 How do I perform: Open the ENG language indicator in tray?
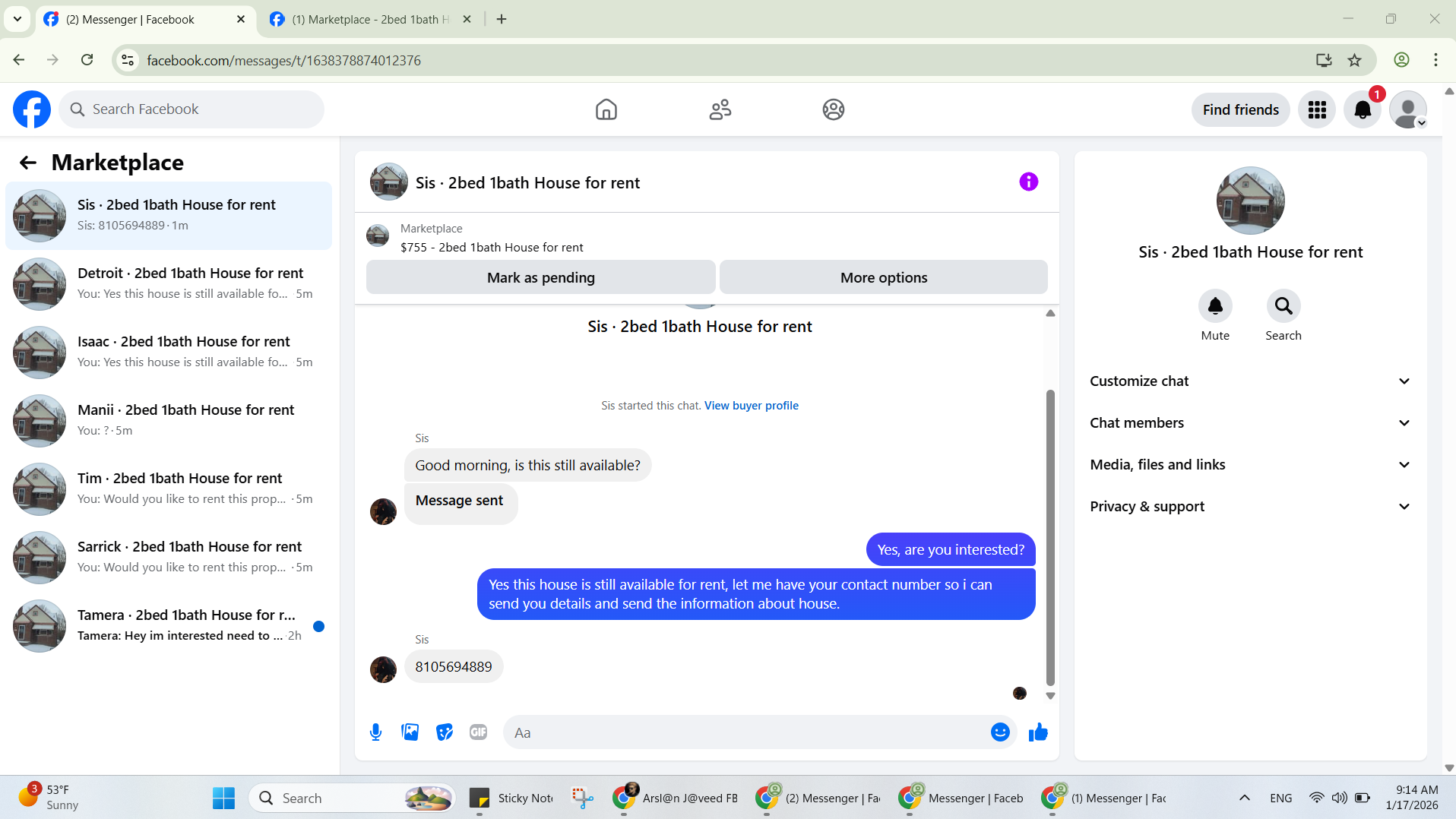[x=1280, y=798]
